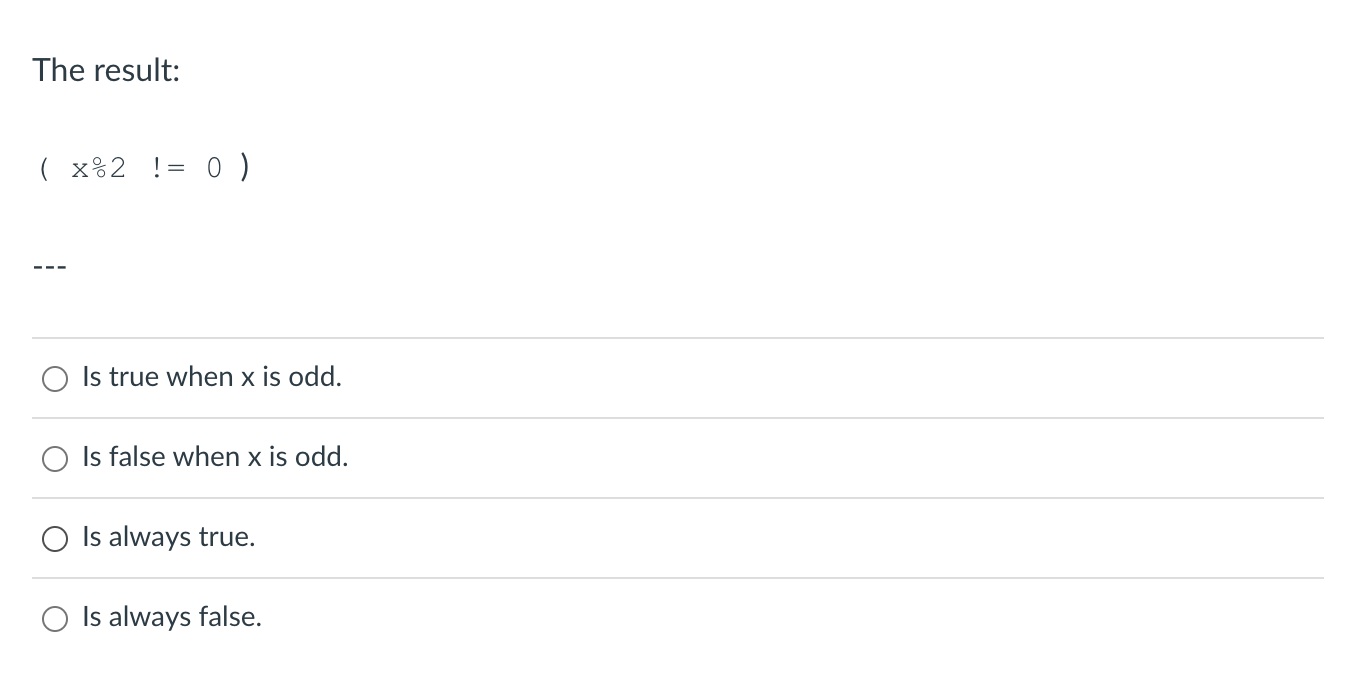Click the '0' in the code expression
Viewport: 1360px width, 688px height.
tap(213, 168)
